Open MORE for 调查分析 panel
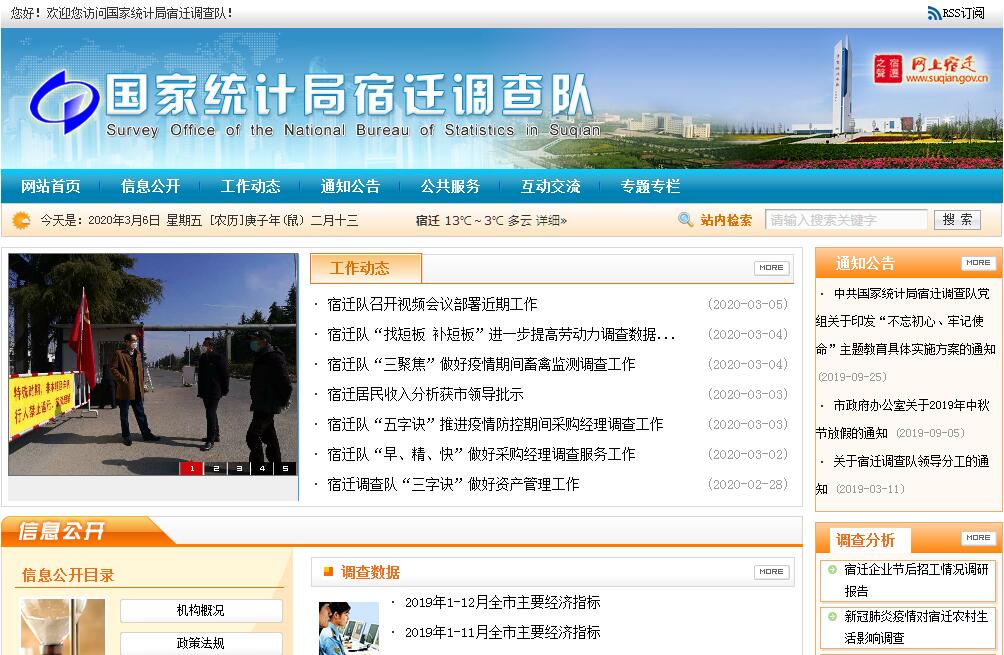 [x=978, y=538]
